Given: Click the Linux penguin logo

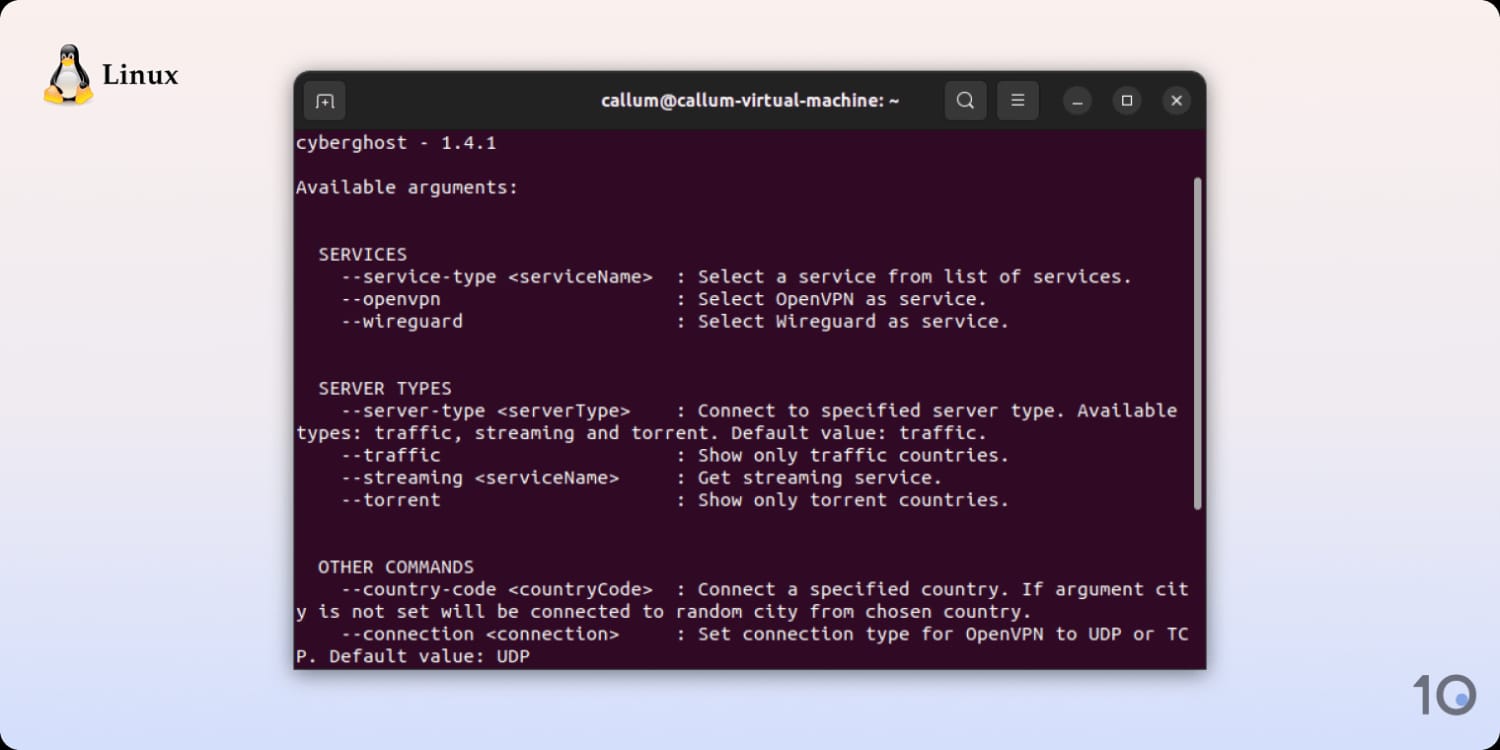Looking at the screenshot, I should point(68,75).
